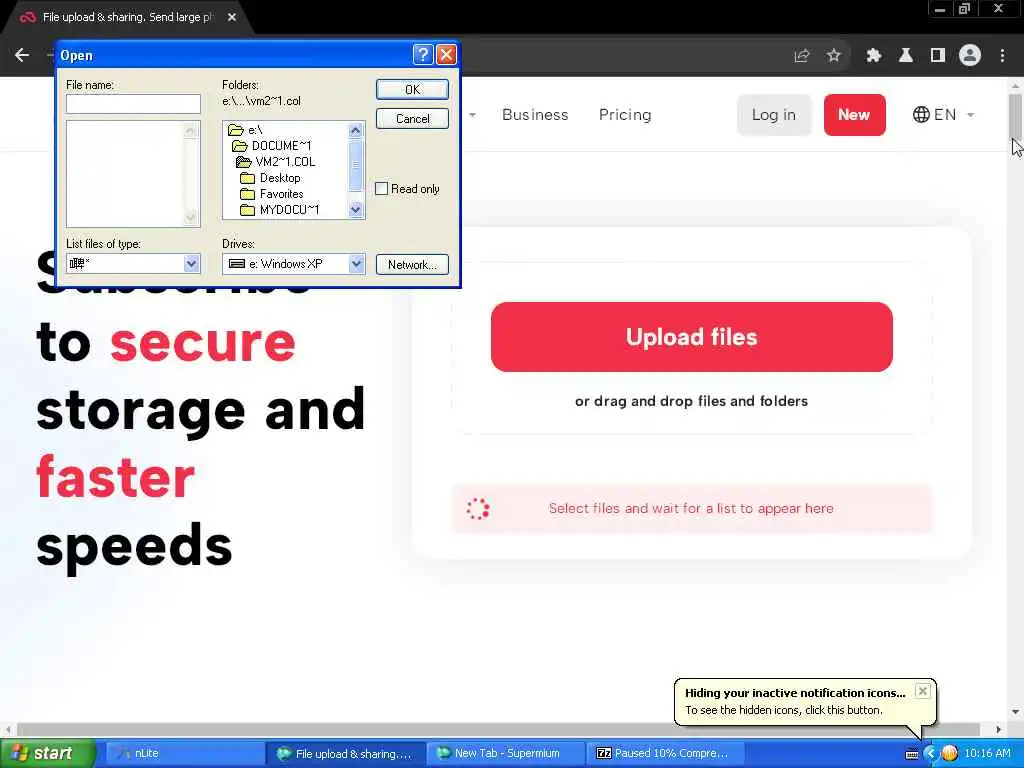Open the profile avatar icon

coord(970,56)
